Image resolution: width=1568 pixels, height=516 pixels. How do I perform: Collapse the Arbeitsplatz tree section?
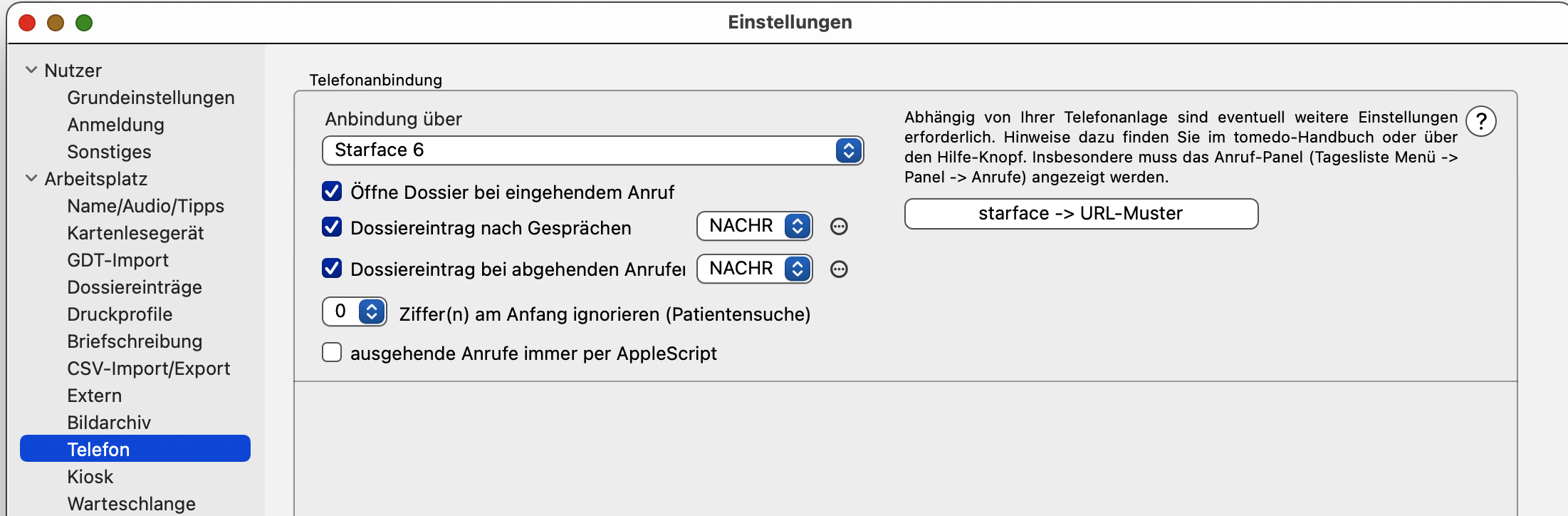tap(31, 178)
